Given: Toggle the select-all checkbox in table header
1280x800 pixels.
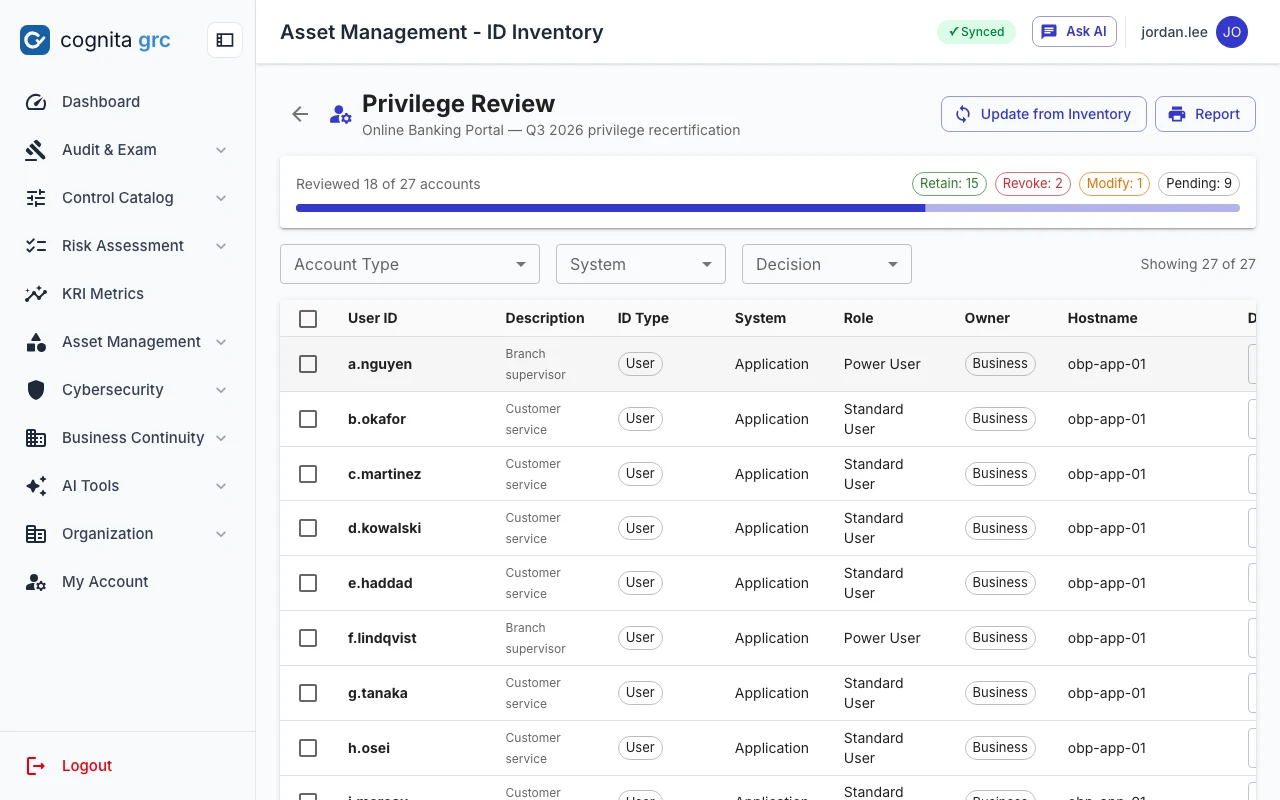Looking at the screenshot, I should point(308,318).
